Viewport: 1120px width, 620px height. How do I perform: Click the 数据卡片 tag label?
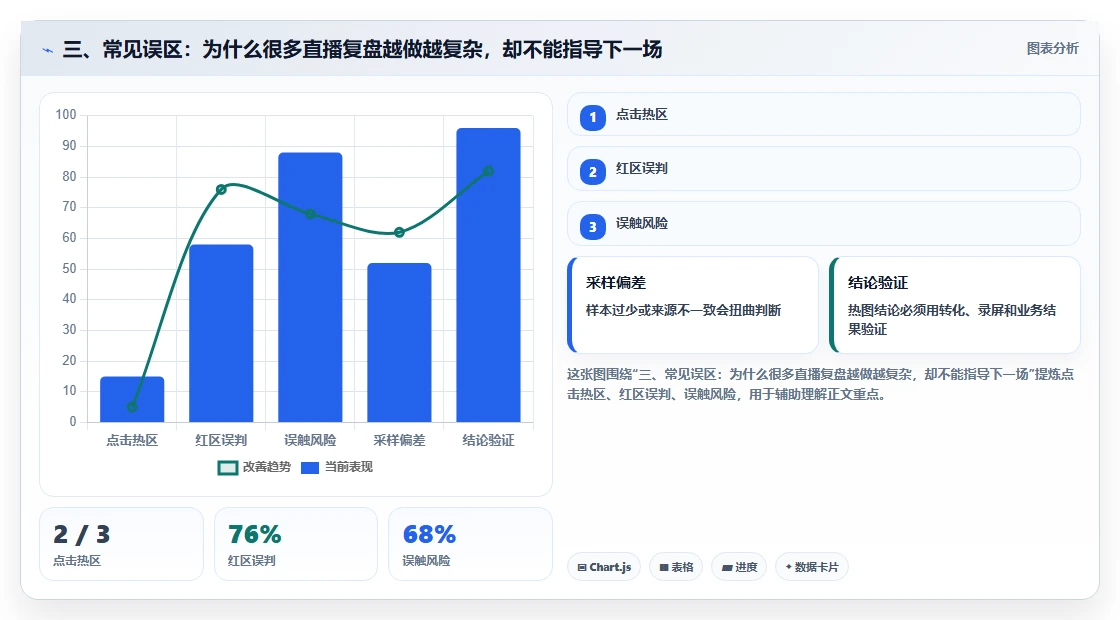coord(816,567)
